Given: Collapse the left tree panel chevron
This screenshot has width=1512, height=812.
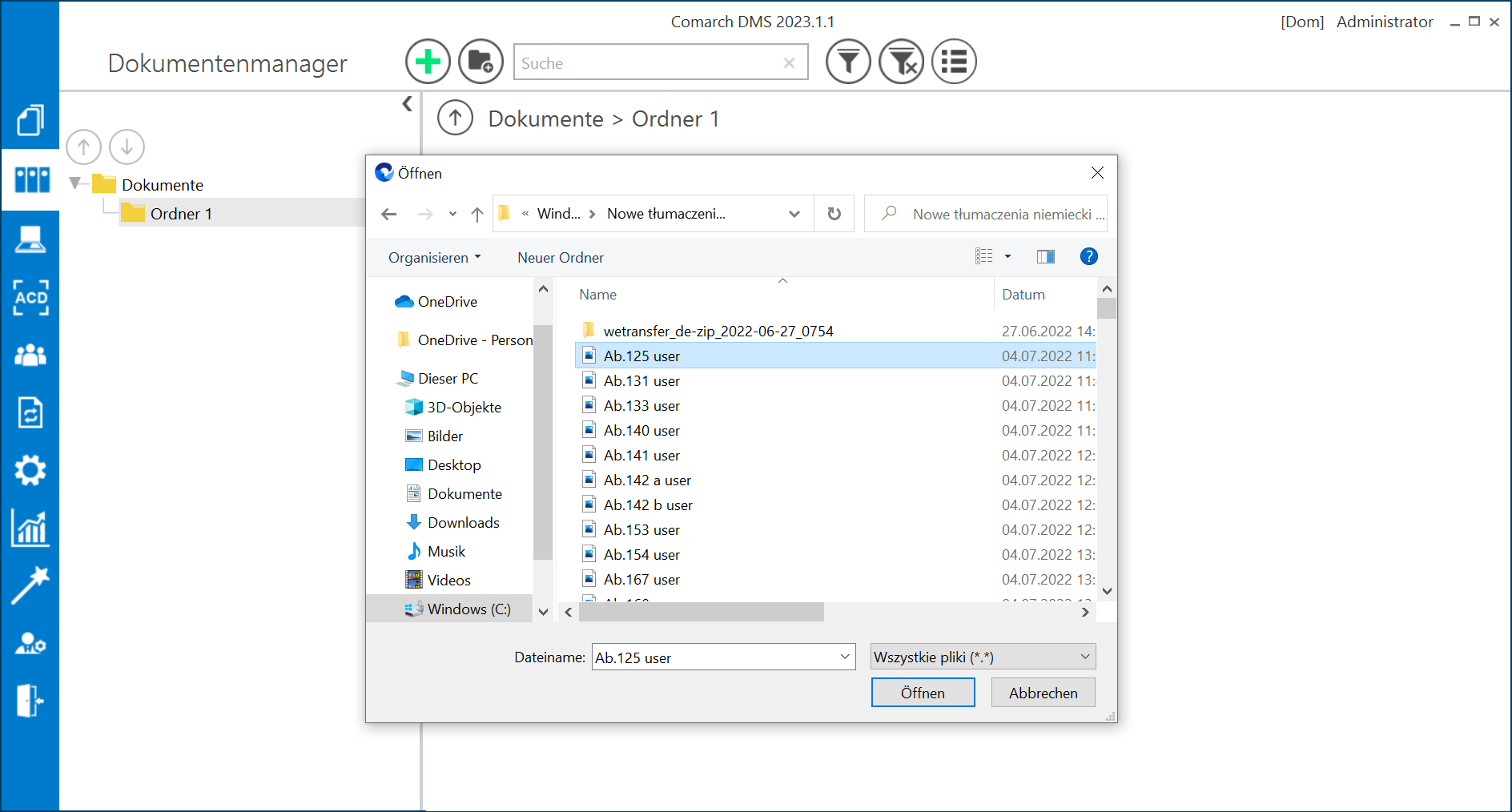Looking at the screenshot, I should (x=407, y=104).
